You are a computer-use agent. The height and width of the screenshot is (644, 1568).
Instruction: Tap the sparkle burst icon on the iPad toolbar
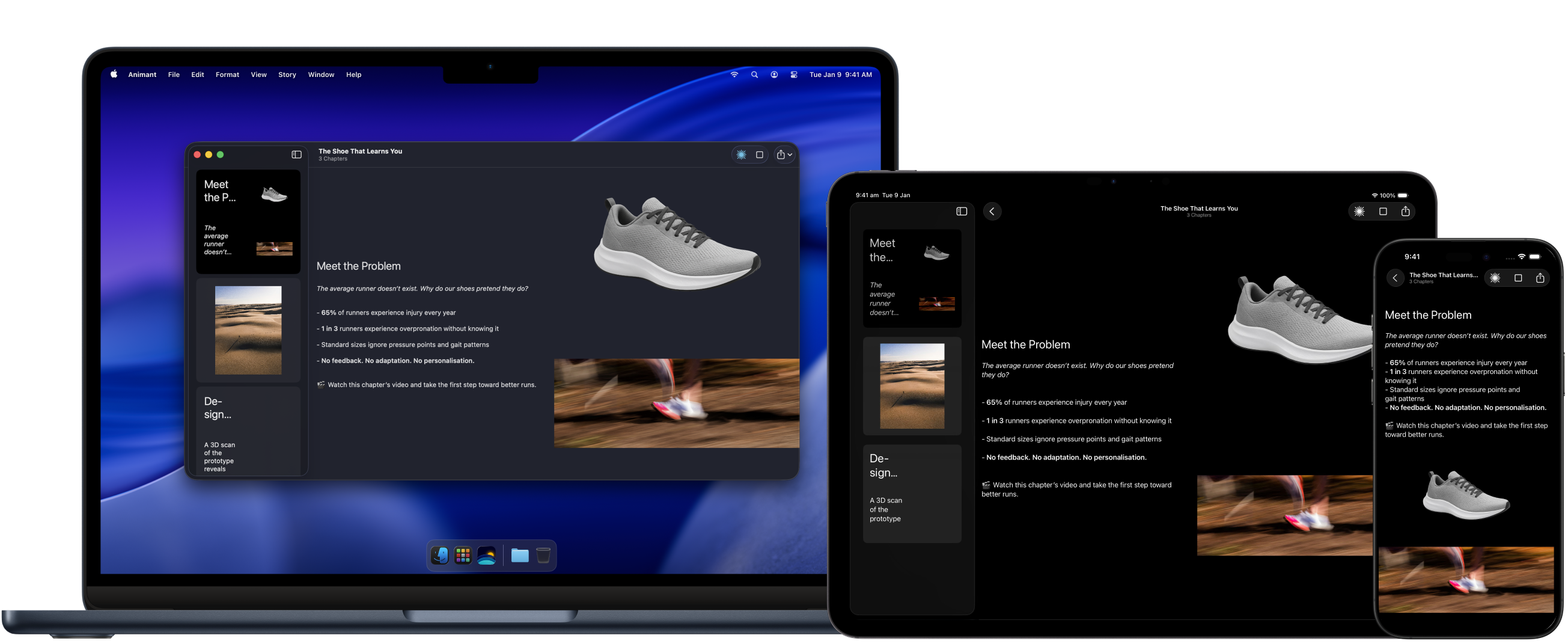1359,212
